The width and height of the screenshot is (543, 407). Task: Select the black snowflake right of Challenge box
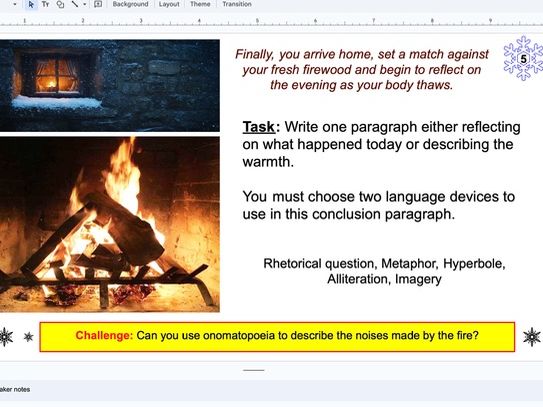click(x=532, y=337)
